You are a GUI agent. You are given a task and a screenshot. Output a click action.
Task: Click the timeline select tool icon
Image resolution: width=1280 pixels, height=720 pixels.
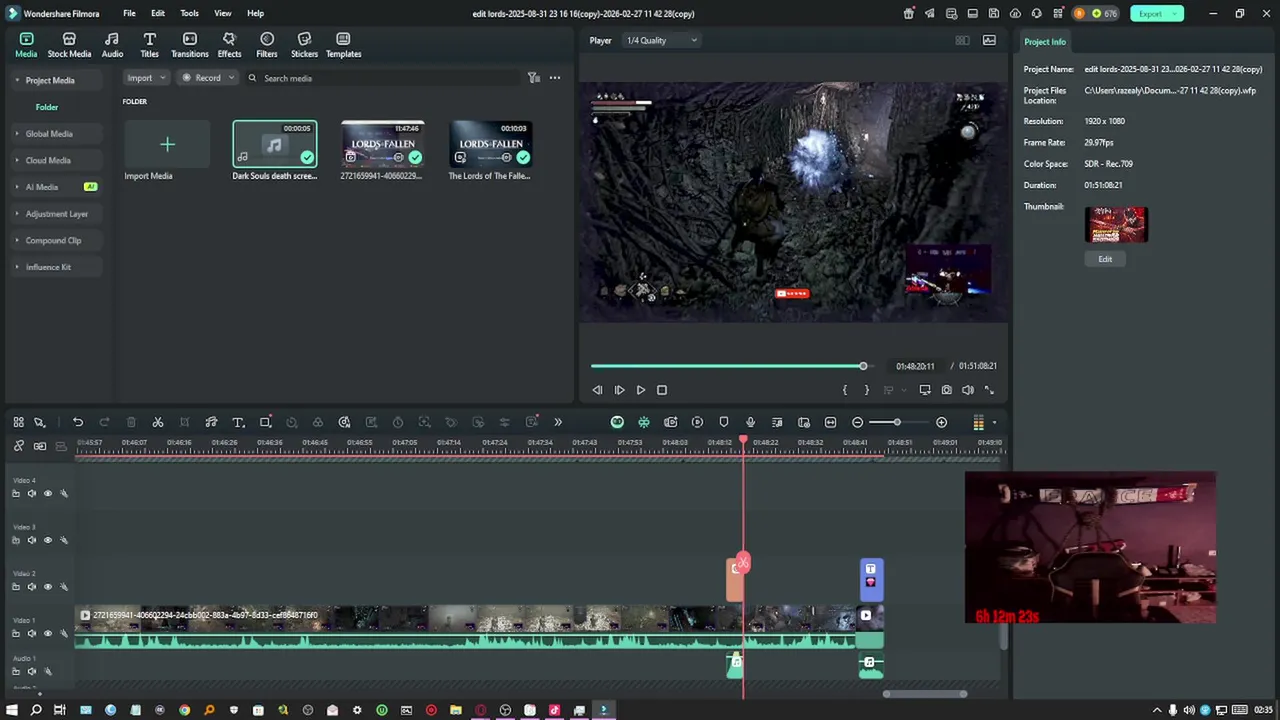(x=40, y=422)
